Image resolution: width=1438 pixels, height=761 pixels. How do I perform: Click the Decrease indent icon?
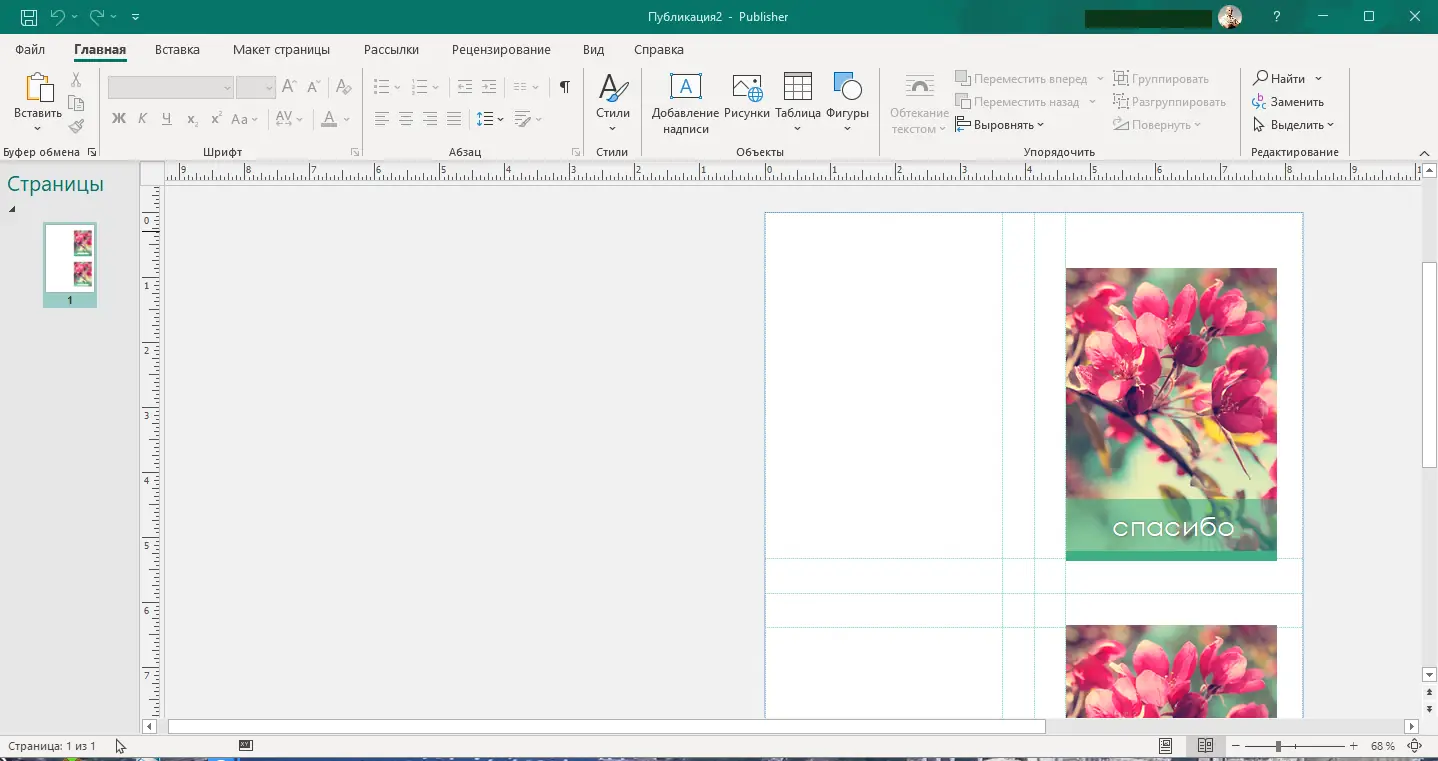point(464,87)
